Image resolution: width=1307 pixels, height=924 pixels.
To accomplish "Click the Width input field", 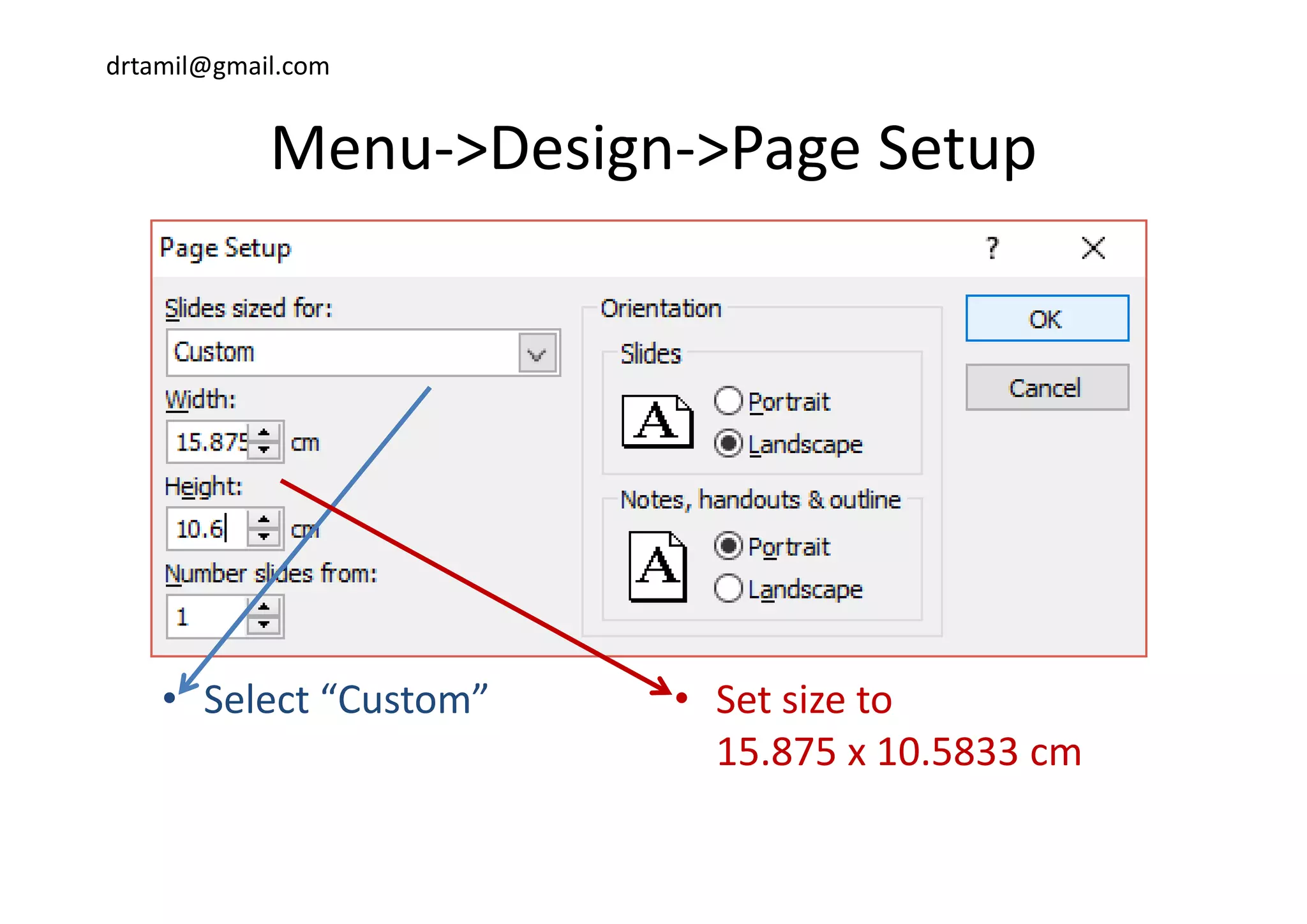I will tap(208, 442).
